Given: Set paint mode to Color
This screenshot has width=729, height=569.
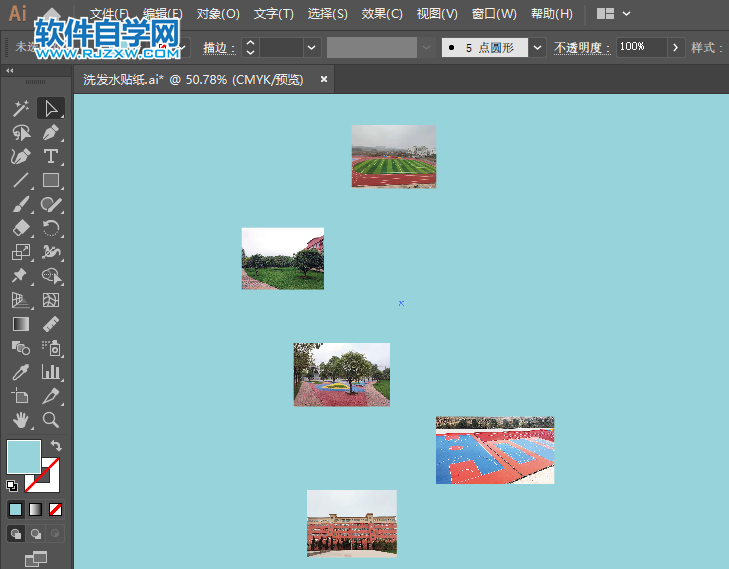Looking at the screenshot, I should coord(15,509).
